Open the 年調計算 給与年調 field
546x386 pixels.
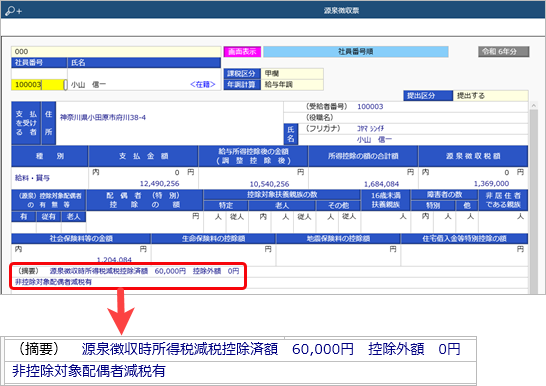coord(292,85)
